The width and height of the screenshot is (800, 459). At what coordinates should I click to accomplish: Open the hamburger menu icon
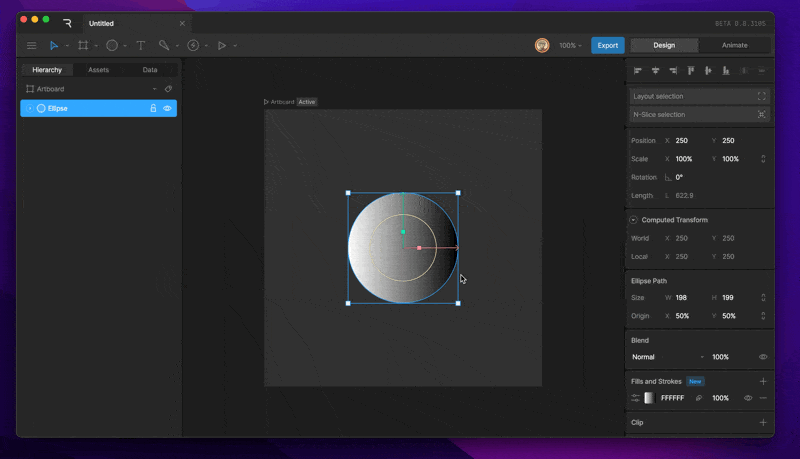point(32,45)
